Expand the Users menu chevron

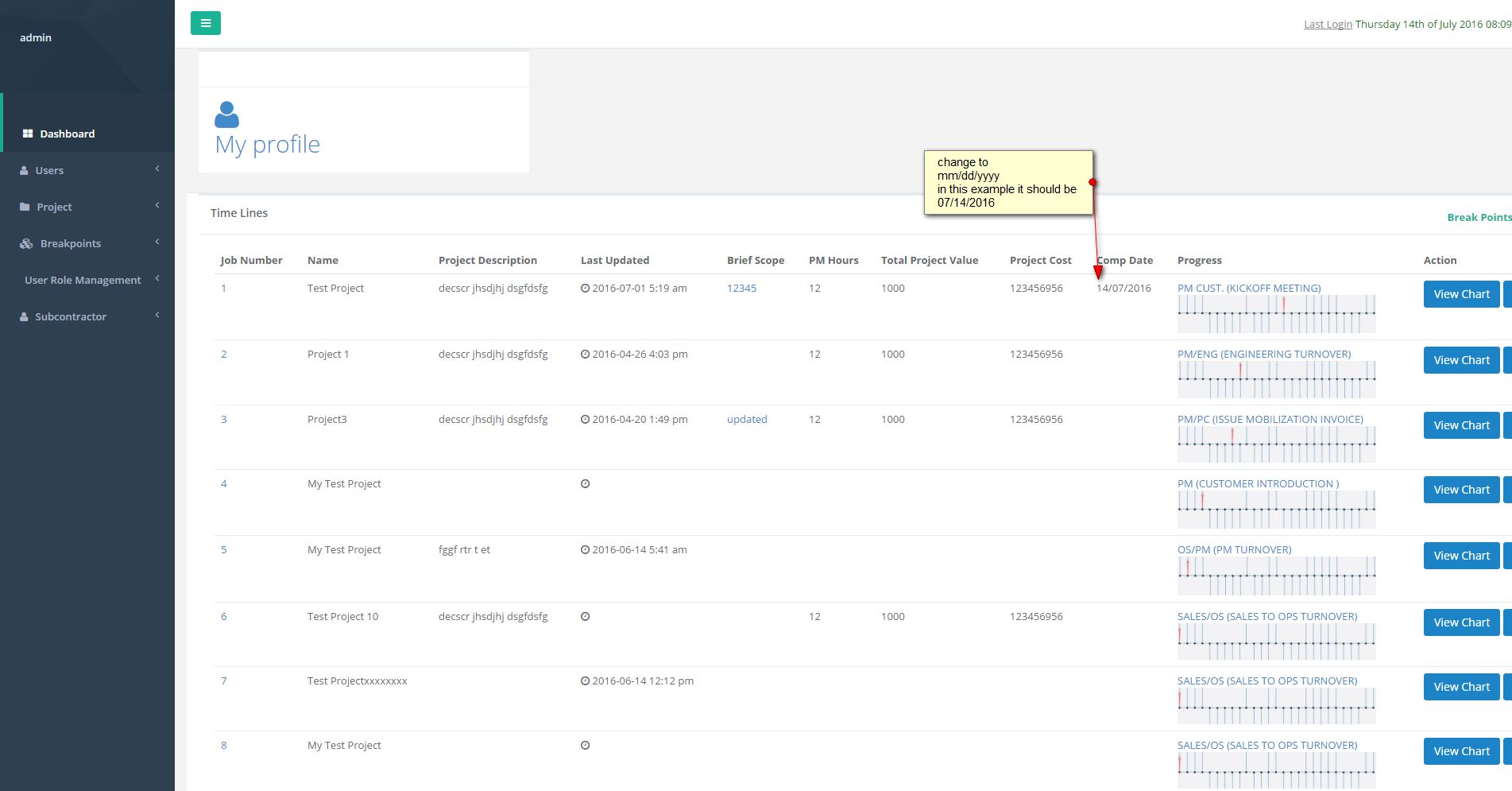[x=157, y=169]
